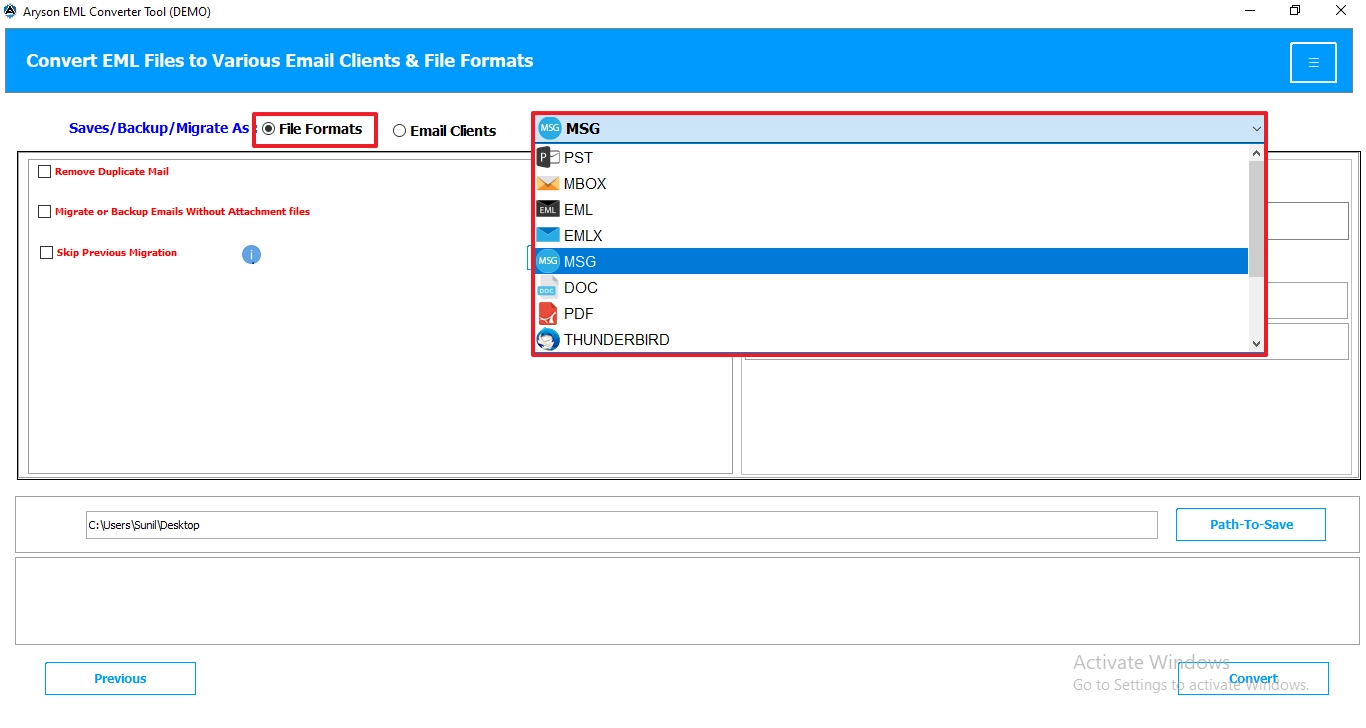Click the PST icon in the dropdown list

(548, 157)
